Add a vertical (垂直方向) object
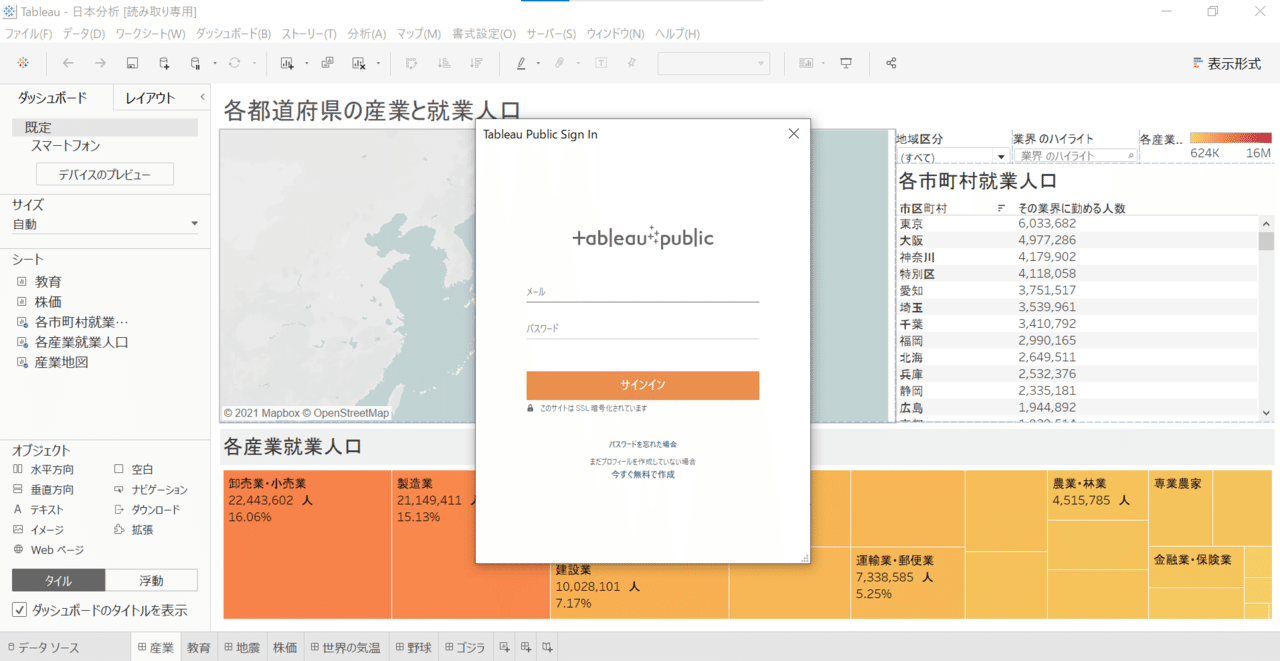Viewport: 1280px width, 661px height. pyautogui.click(x=43, y=489)
